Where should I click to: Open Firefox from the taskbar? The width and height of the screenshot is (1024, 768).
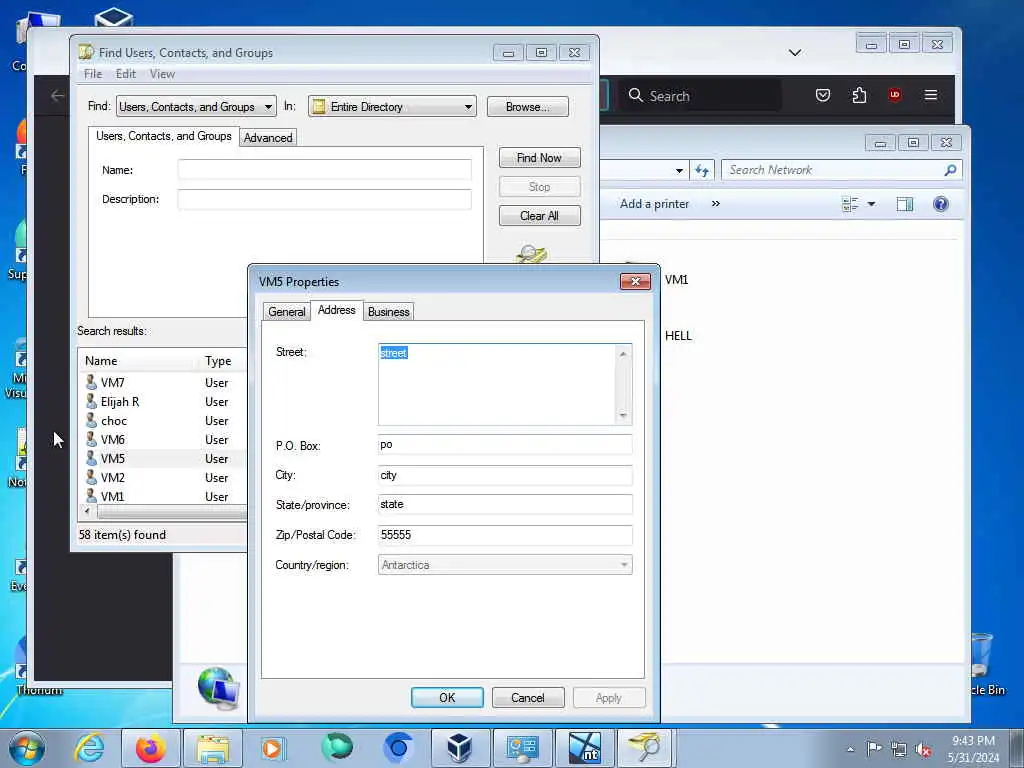(150, 748)
